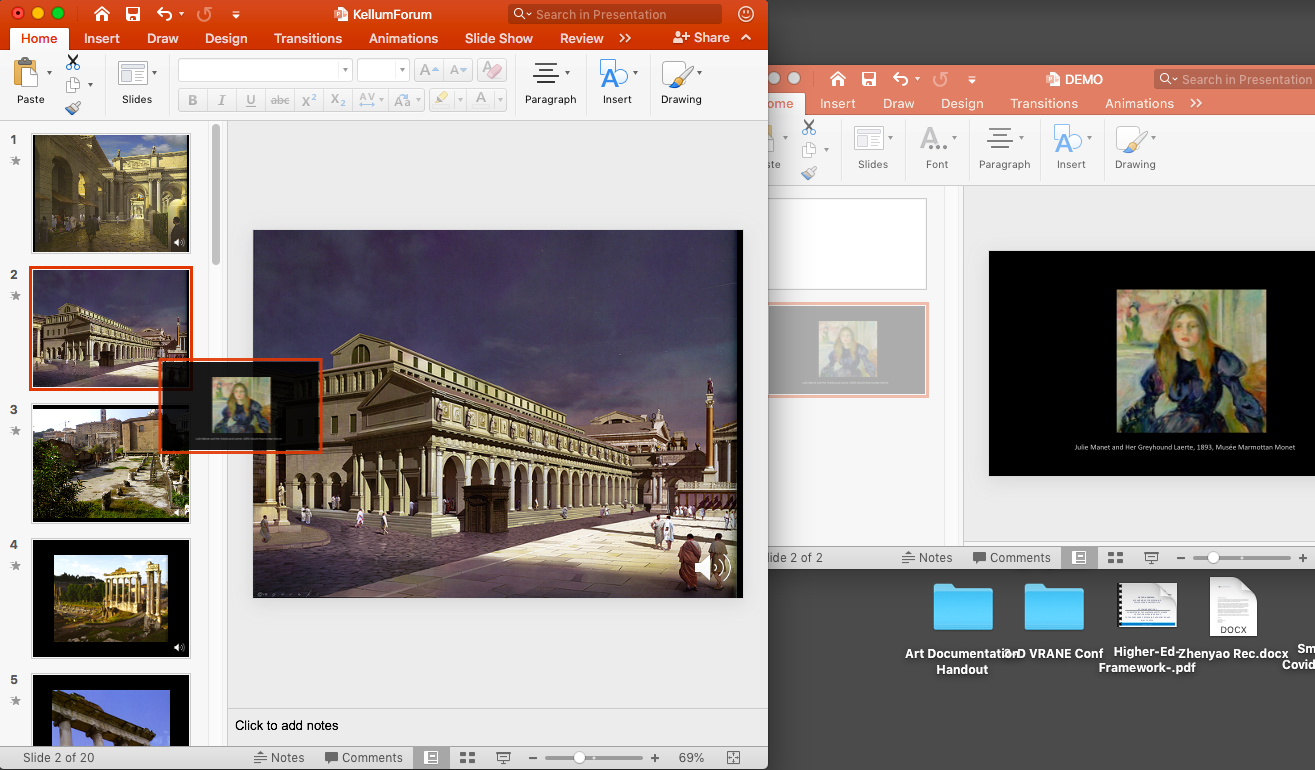The image size is (1315, 770).
Task: Apply superscript formatting in KellumForum
Action: (x=309, y=100)
